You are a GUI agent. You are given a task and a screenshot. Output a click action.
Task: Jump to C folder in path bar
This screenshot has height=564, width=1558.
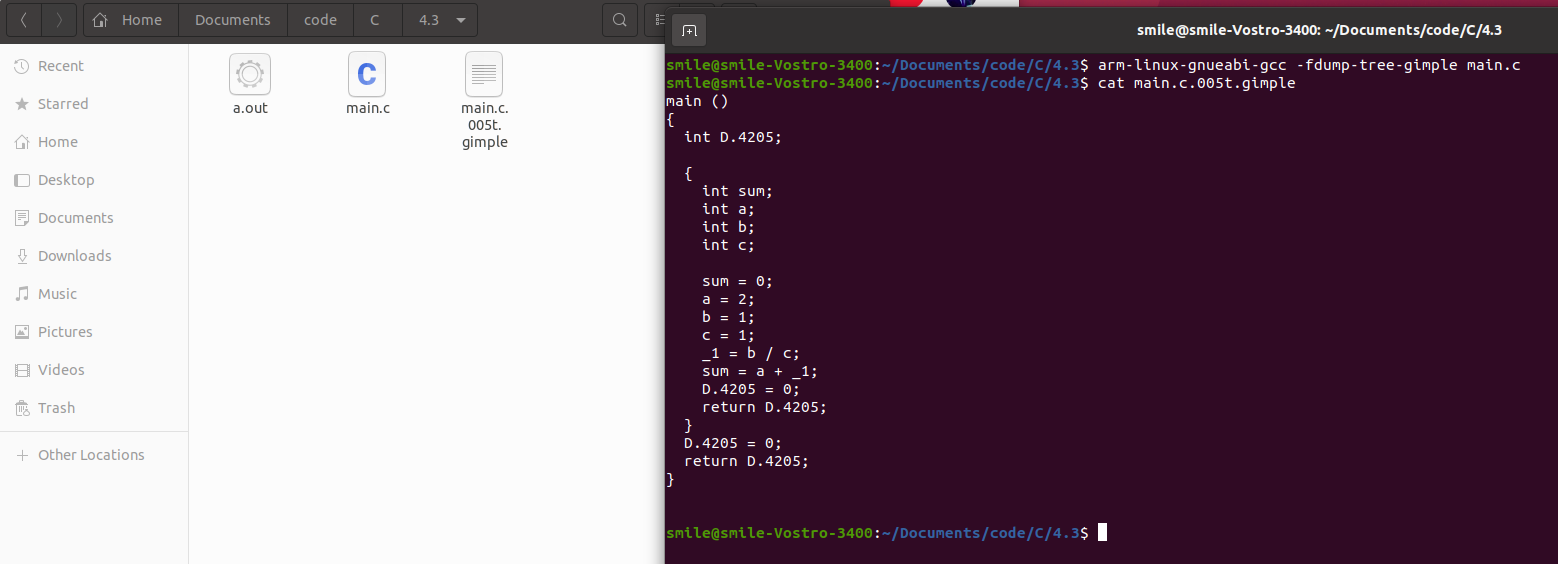coord(378,20)
